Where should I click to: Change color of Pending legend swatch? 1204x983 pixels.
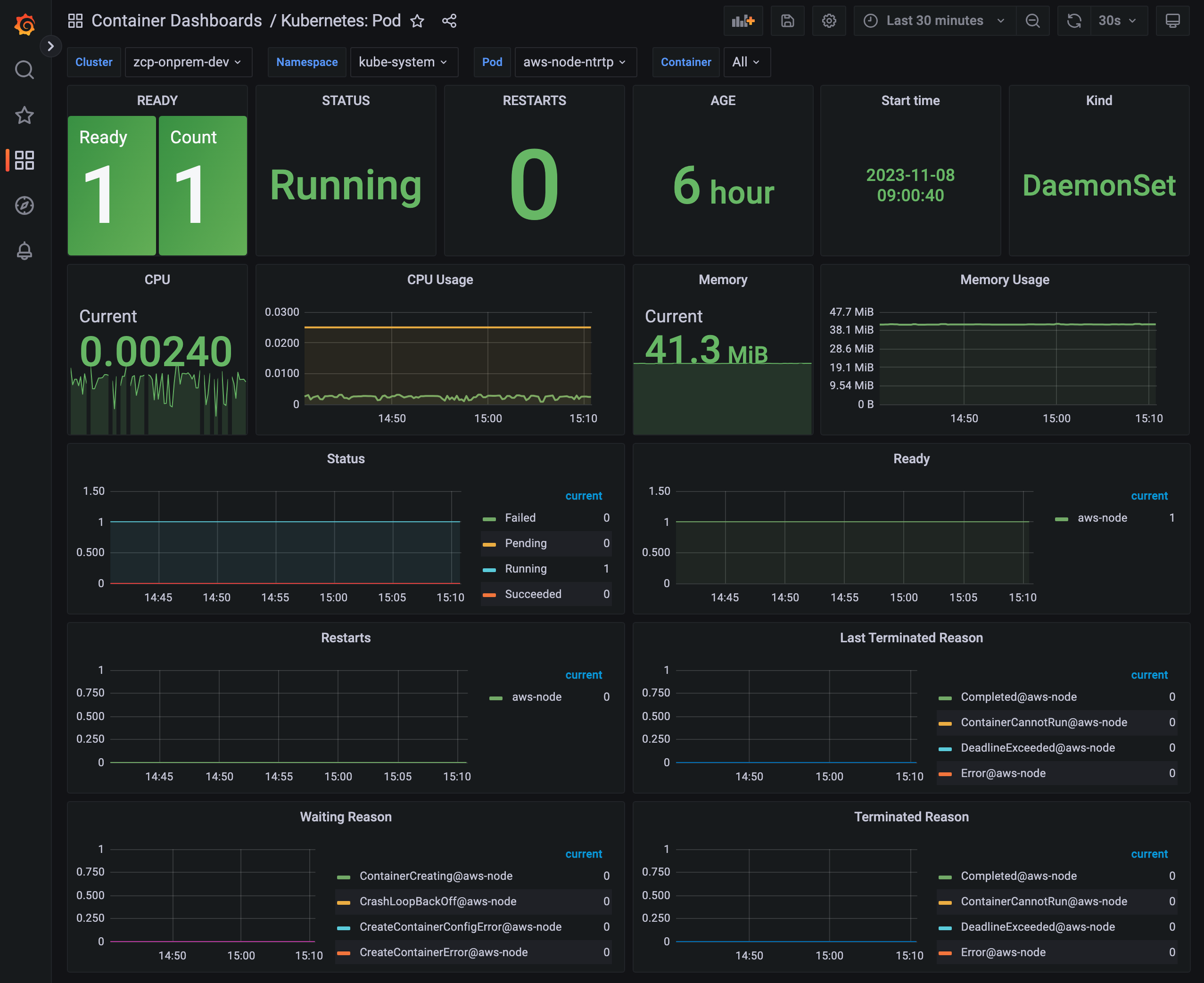coord(489,544)
